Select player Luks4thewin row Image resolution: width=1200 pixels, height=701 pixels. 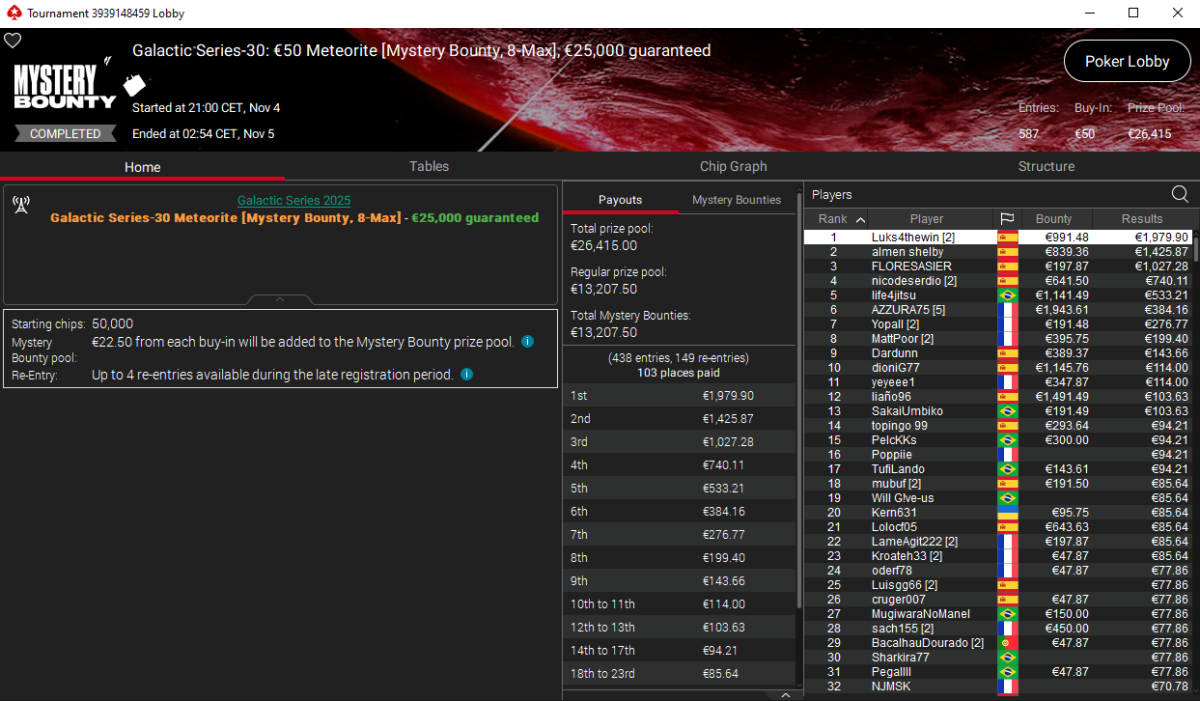click(x=998, y=237)
